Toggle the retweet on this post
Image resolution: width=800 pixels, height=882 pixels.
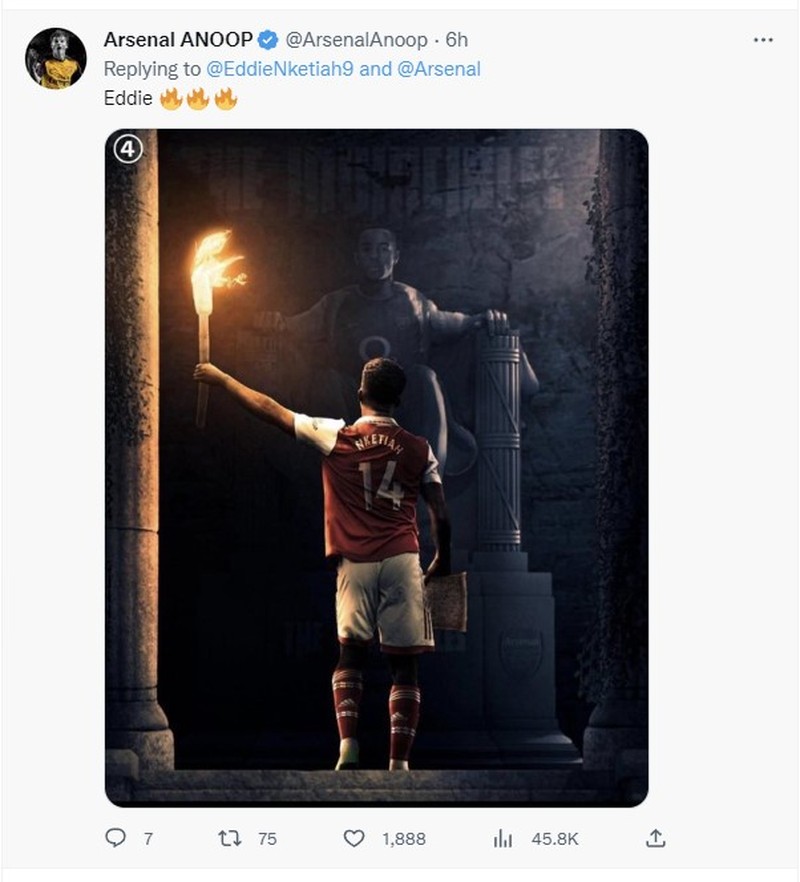tap(230, 841)
